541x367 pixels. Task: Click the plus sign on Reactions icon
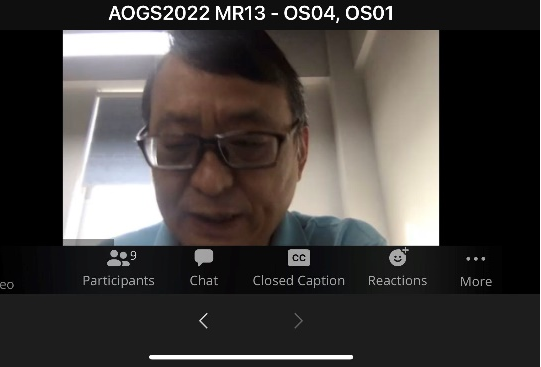[x=405, y=250]
